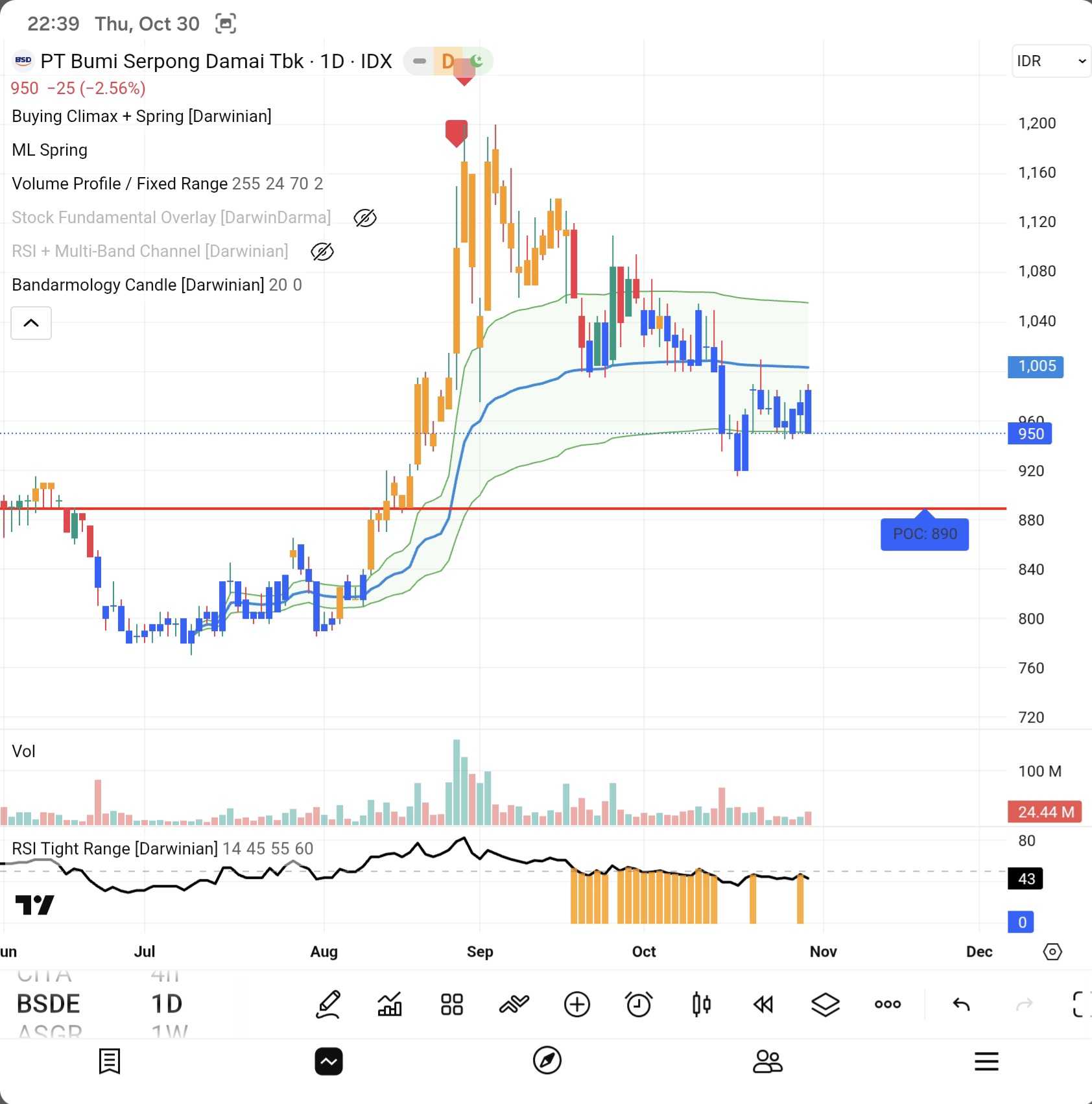This screenshot has height=1104, width=1092.
Task: Open the watchlist bottom tab
Action: click(x=109, y=1061)
